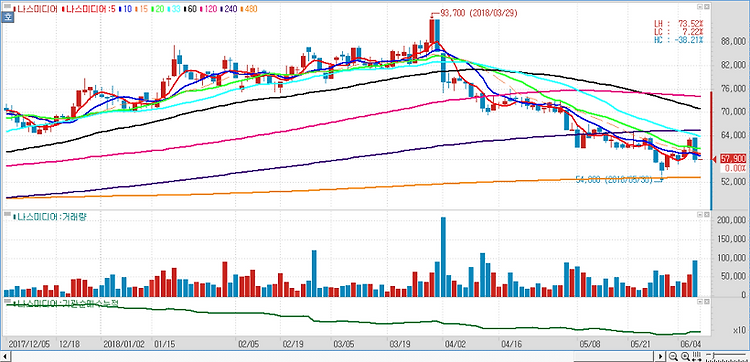The image size is (750, 362).
Task: Click the 5-day moving average legend
Action: [x=88, y=9]
